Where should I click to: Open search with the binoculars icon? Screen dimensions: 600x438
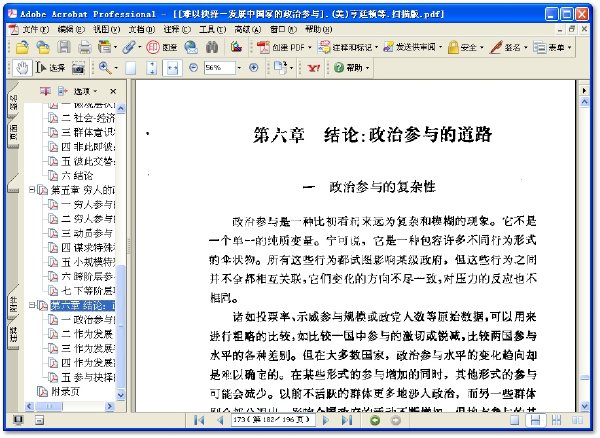point(212,47)
